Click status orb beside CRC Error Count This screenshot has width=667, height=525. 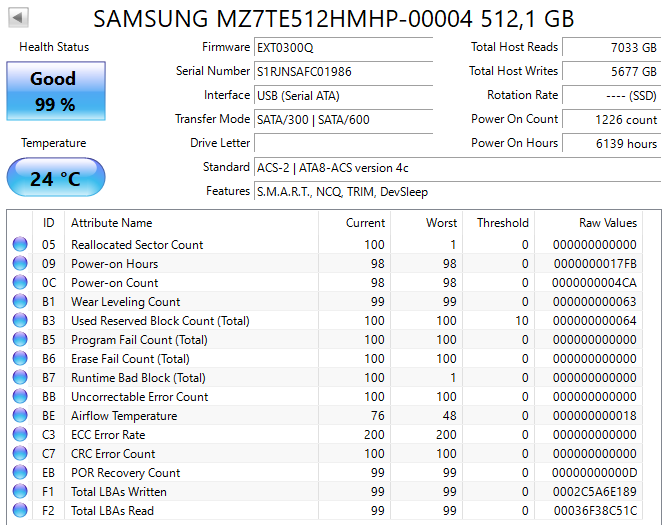[x=20, y=454]
